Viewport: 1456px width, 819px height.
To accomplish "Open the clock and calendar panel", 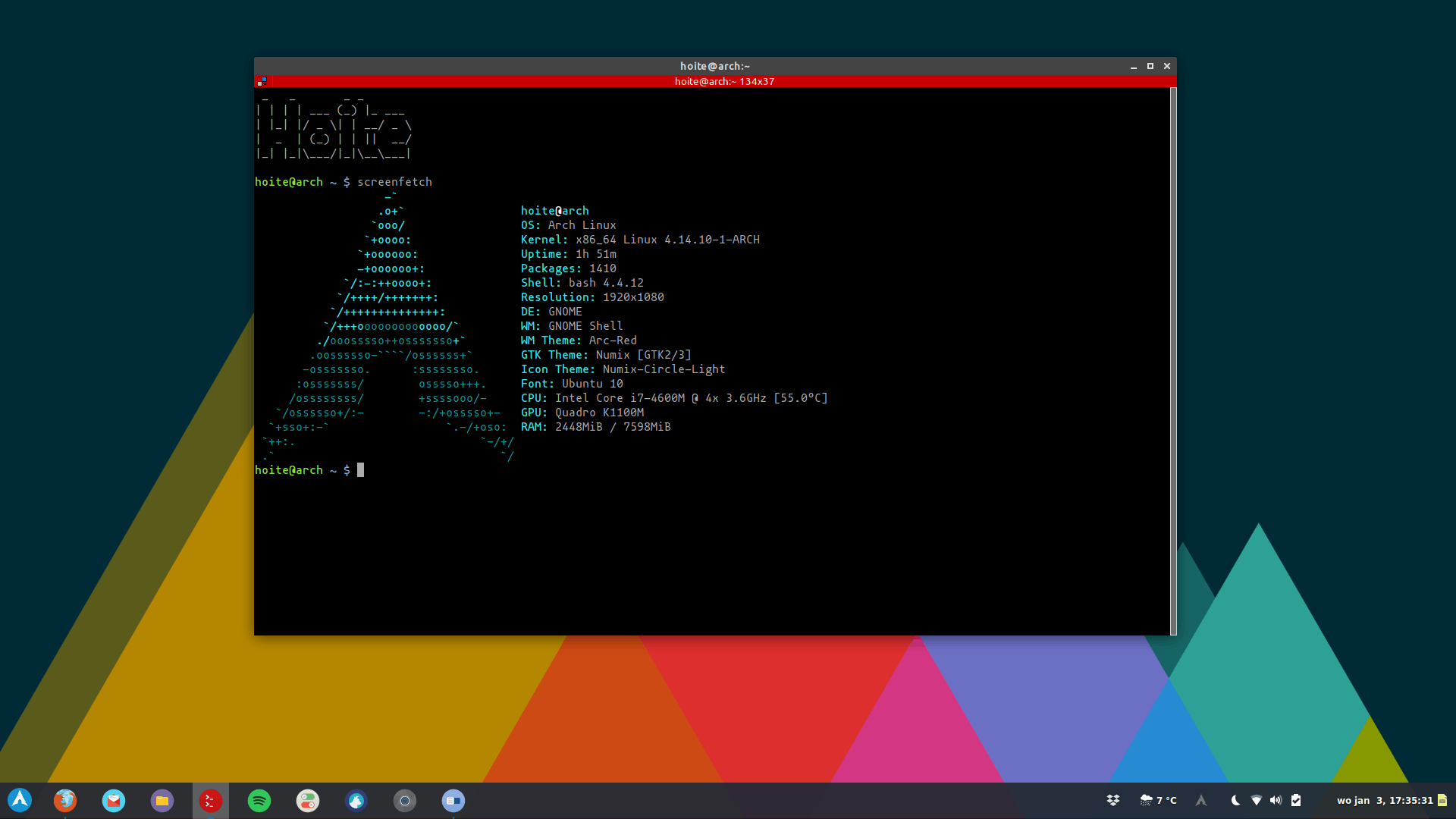I will pos(1385,800).
